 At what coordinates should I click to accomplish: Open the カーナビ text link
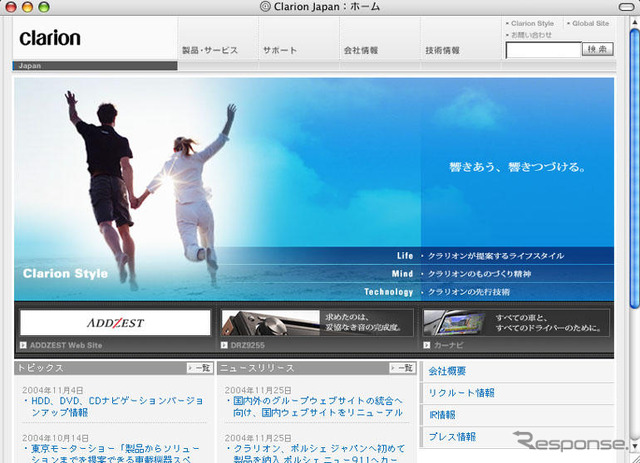click(x=448, y=345)
